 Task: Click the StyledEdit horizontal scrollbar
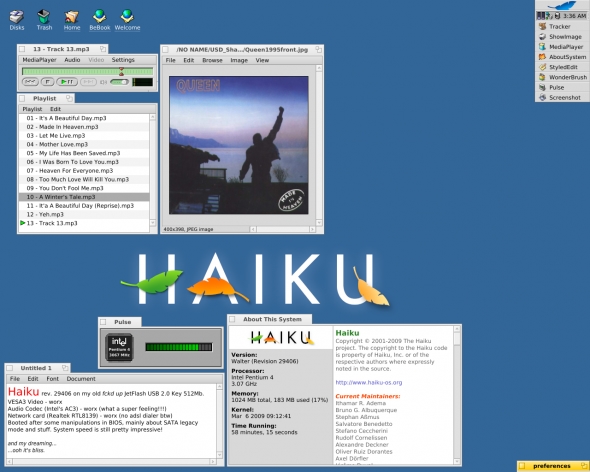point(111,461)
